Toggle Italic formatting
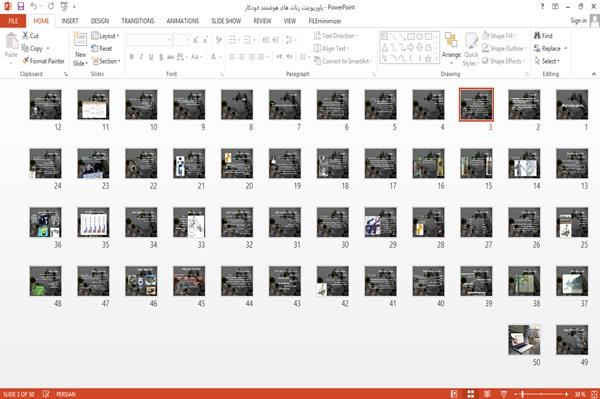 point(141,57)
